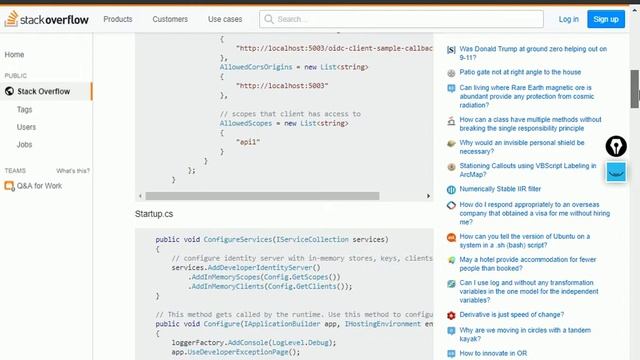Open 'Can I use log and without' question
640x360 pixels.
pyautogui.click(x=529, y=291)
